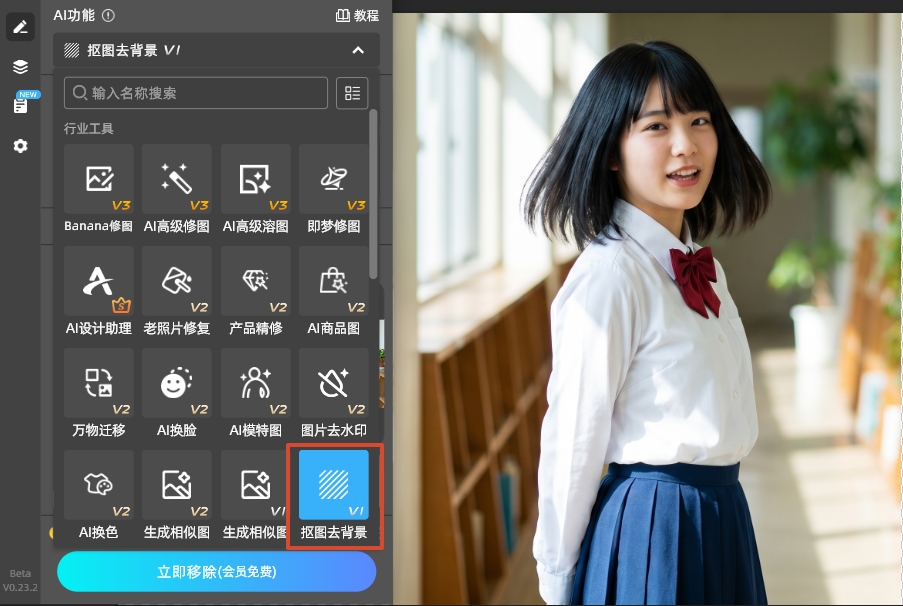The height and width of the screenshot is (606, 903).
Task: Toggle the list view layout button
Action: 352,93
